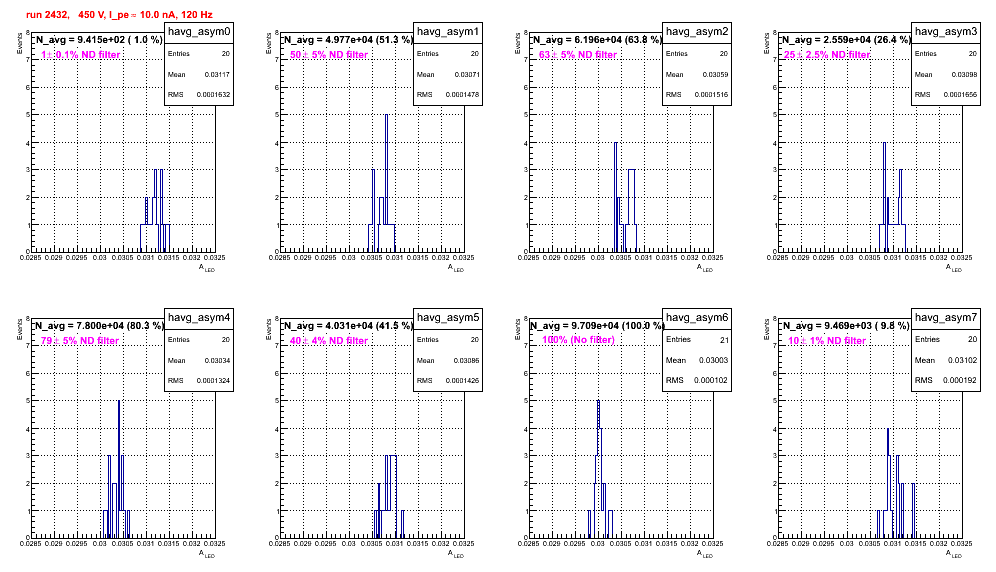Select RMS value 0.000102
This screenshot has width=996, height=572.
pyautogui.click(x=711, y=380)
